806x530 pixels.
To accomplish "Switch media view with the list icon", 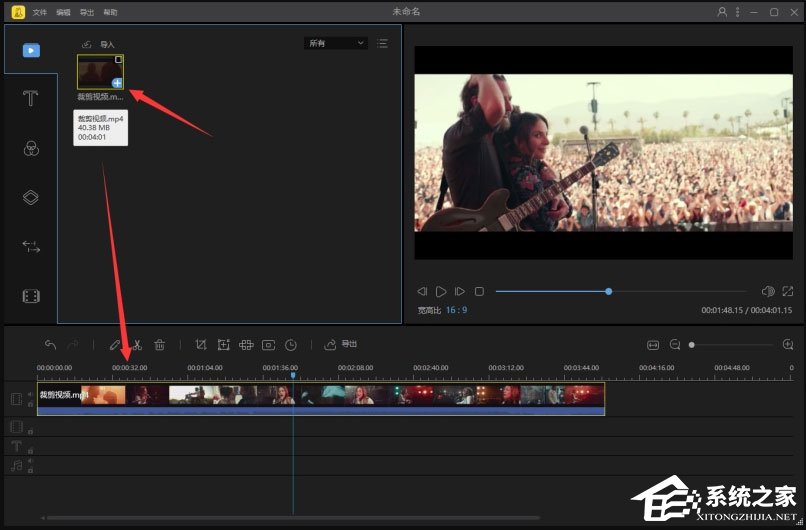I will point(382,43).
